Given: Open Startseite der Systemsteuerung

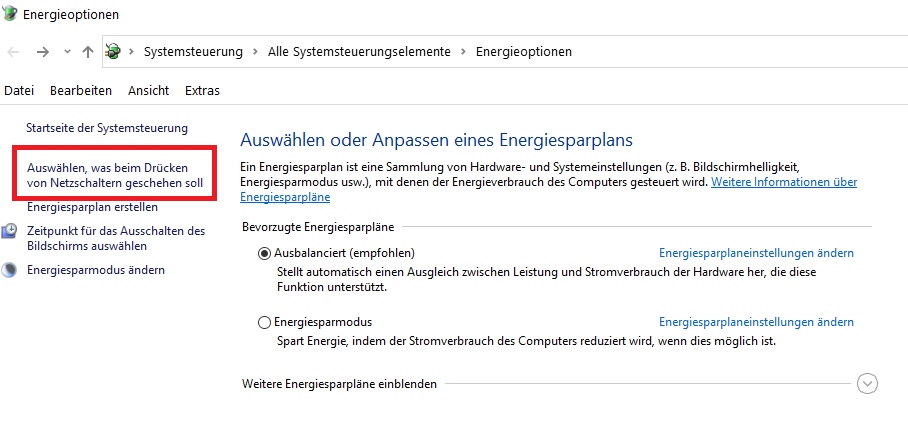Looking at the screenshot, I should [106, 129].
